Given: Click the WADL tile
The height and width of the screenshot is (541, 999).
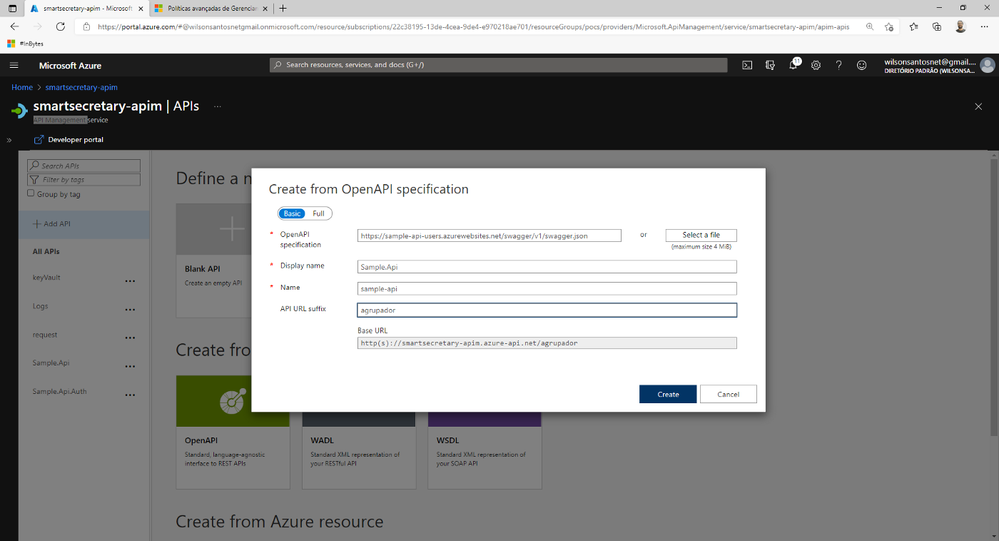Looking at the screenshot, I should point(359,451).
